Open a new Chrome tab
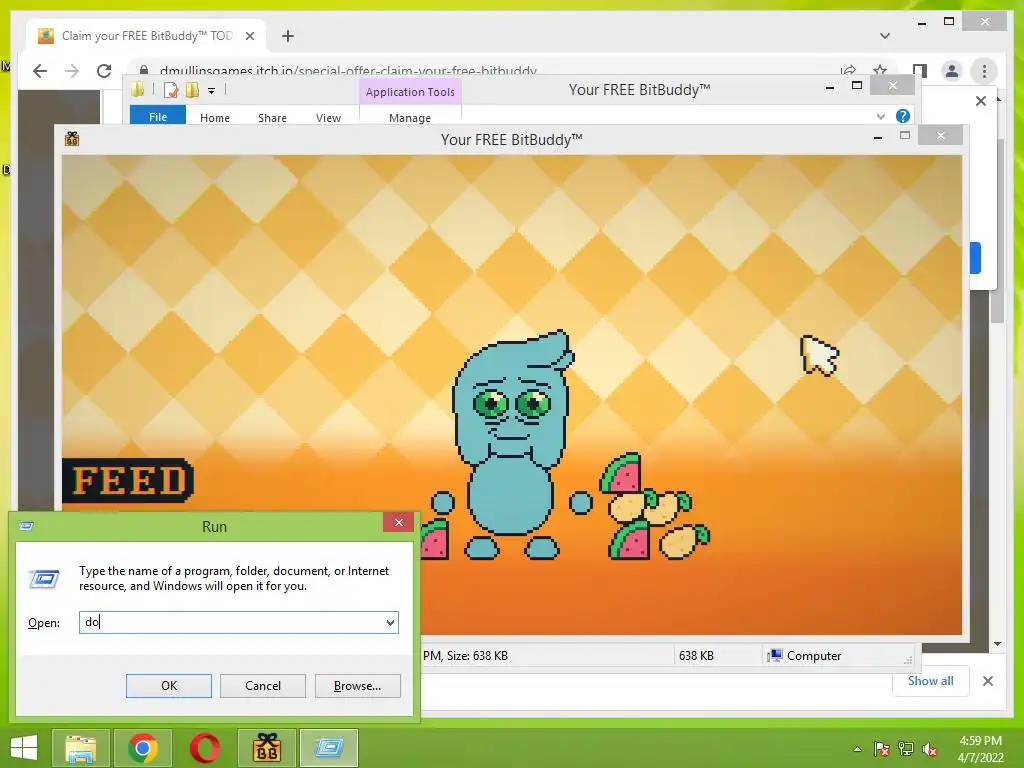Screen dimensions: 1024x768 point(288,36)
